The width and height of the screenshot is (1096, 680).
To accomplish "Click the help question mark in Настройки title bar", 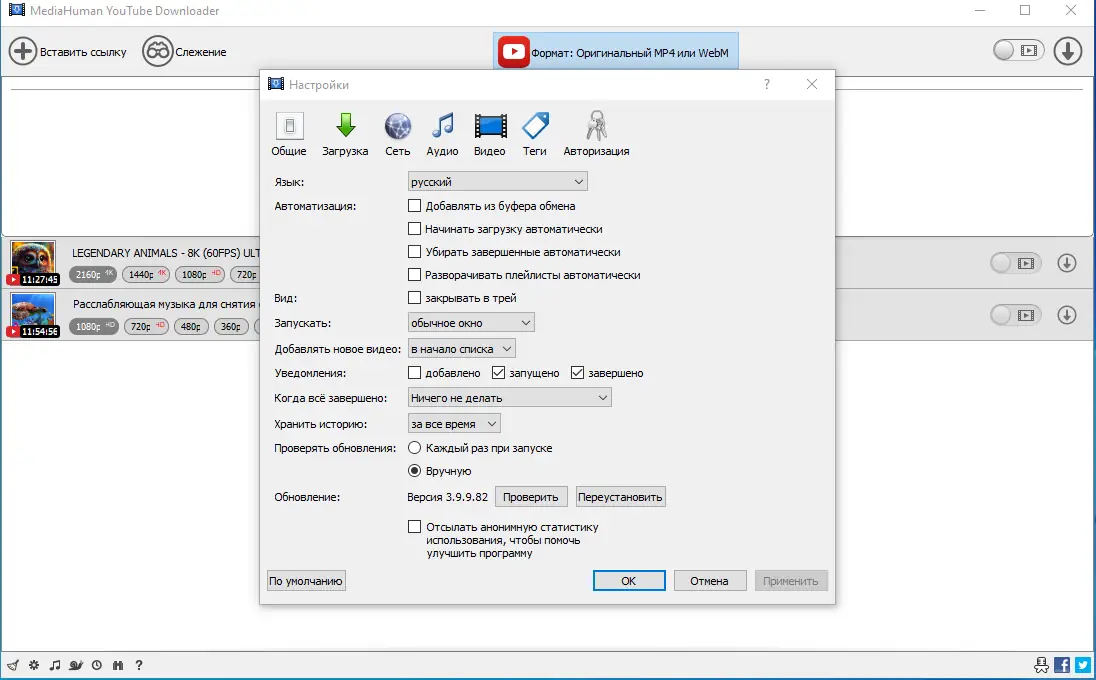I will (x=767, y=84).
